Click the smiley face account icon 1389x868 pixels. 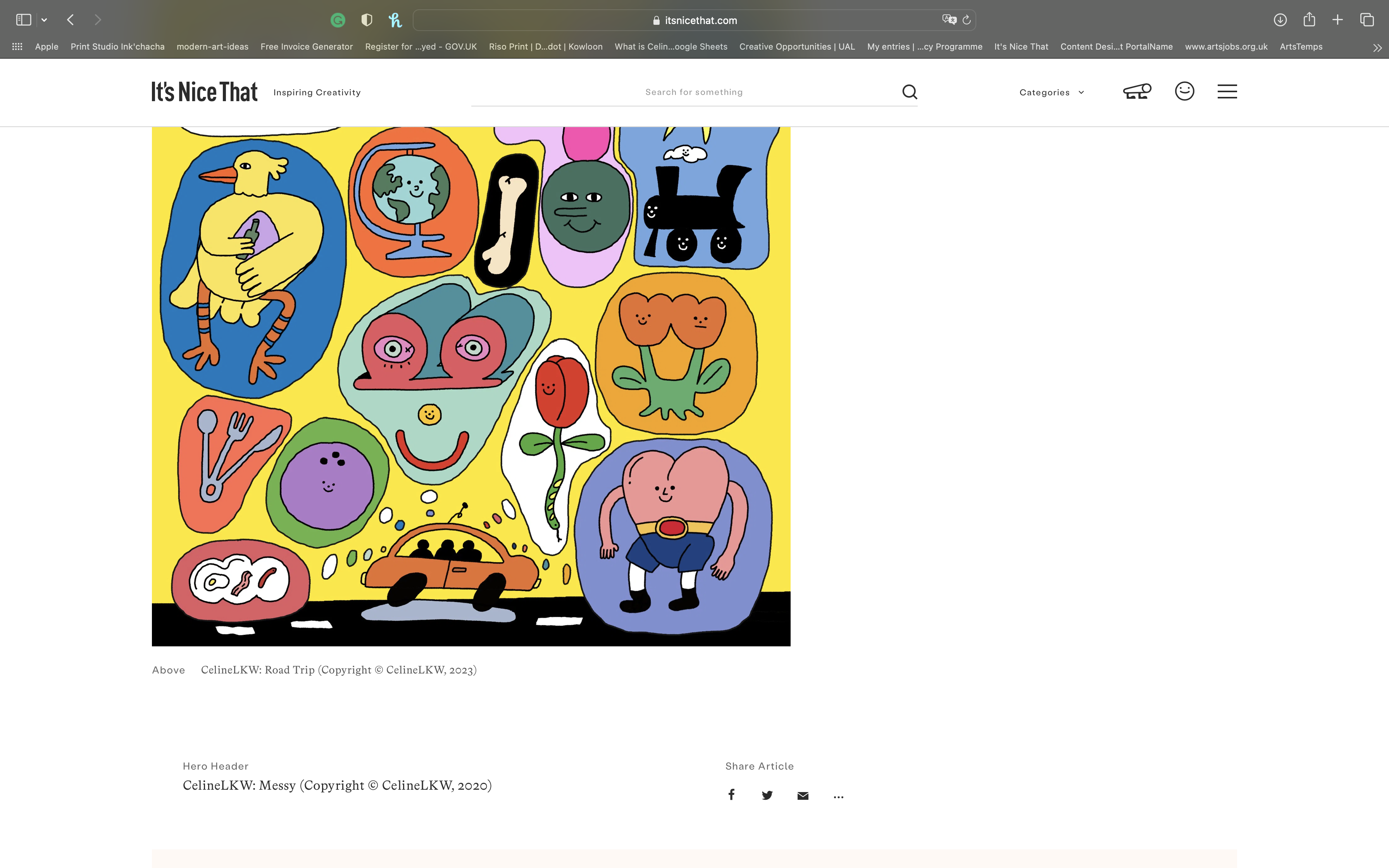pos(1184,91)
